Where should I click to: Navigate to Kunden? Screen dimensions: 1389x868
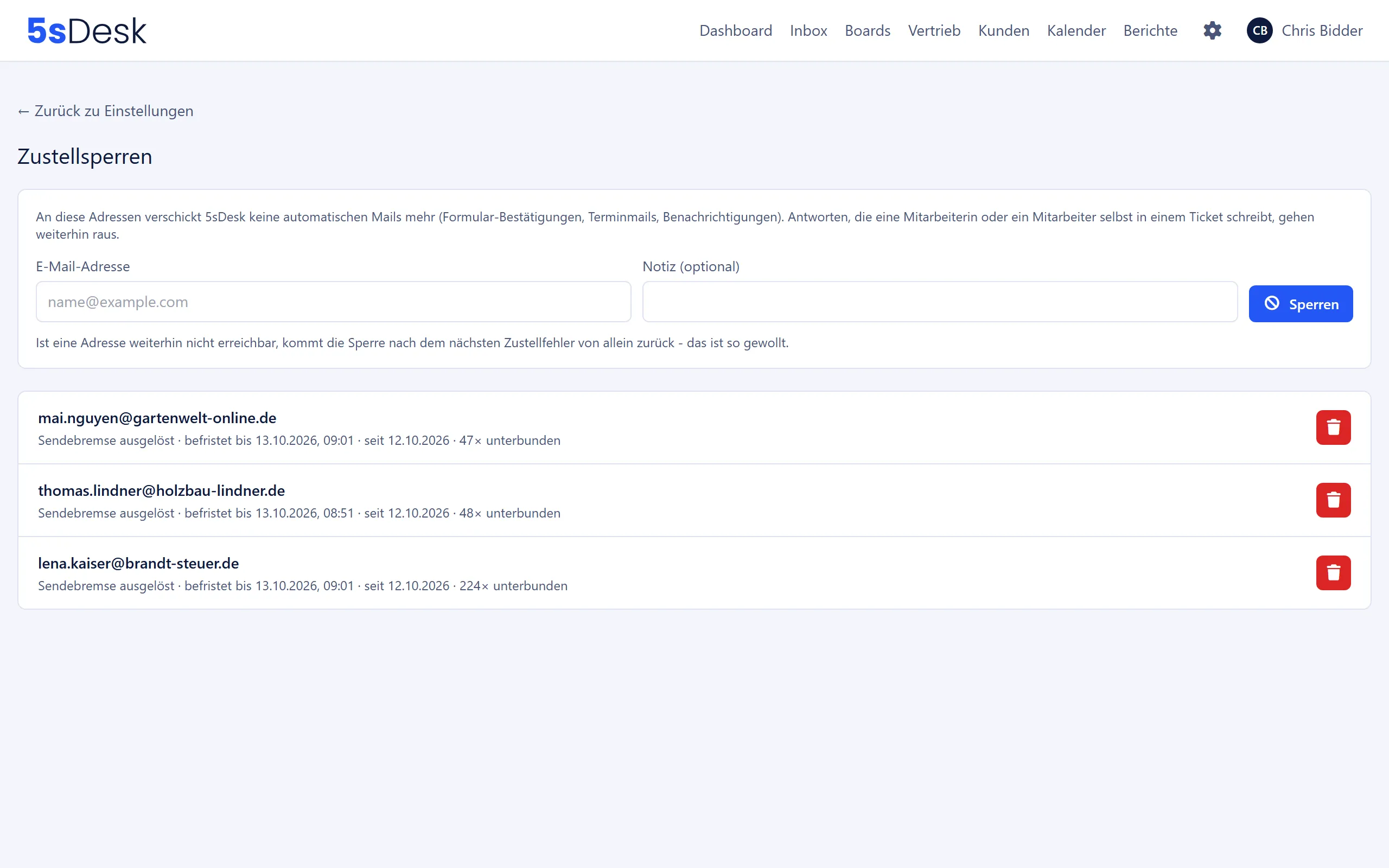tap(1003, 30)
